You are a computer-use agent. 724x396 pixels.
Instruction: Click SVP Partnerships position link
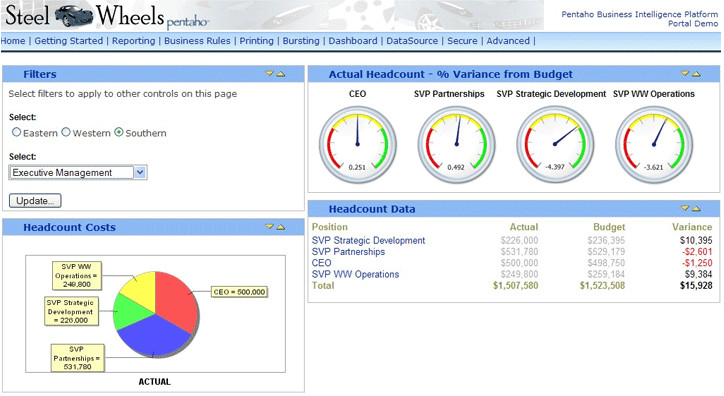tap(348, 252)
